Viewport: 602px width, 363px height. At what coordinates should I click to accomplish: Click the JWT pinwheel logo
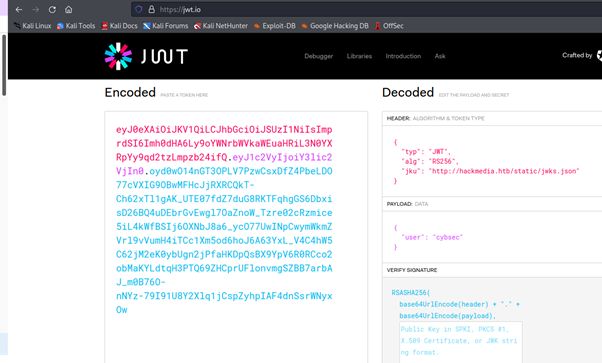click(x=118, y=56)
